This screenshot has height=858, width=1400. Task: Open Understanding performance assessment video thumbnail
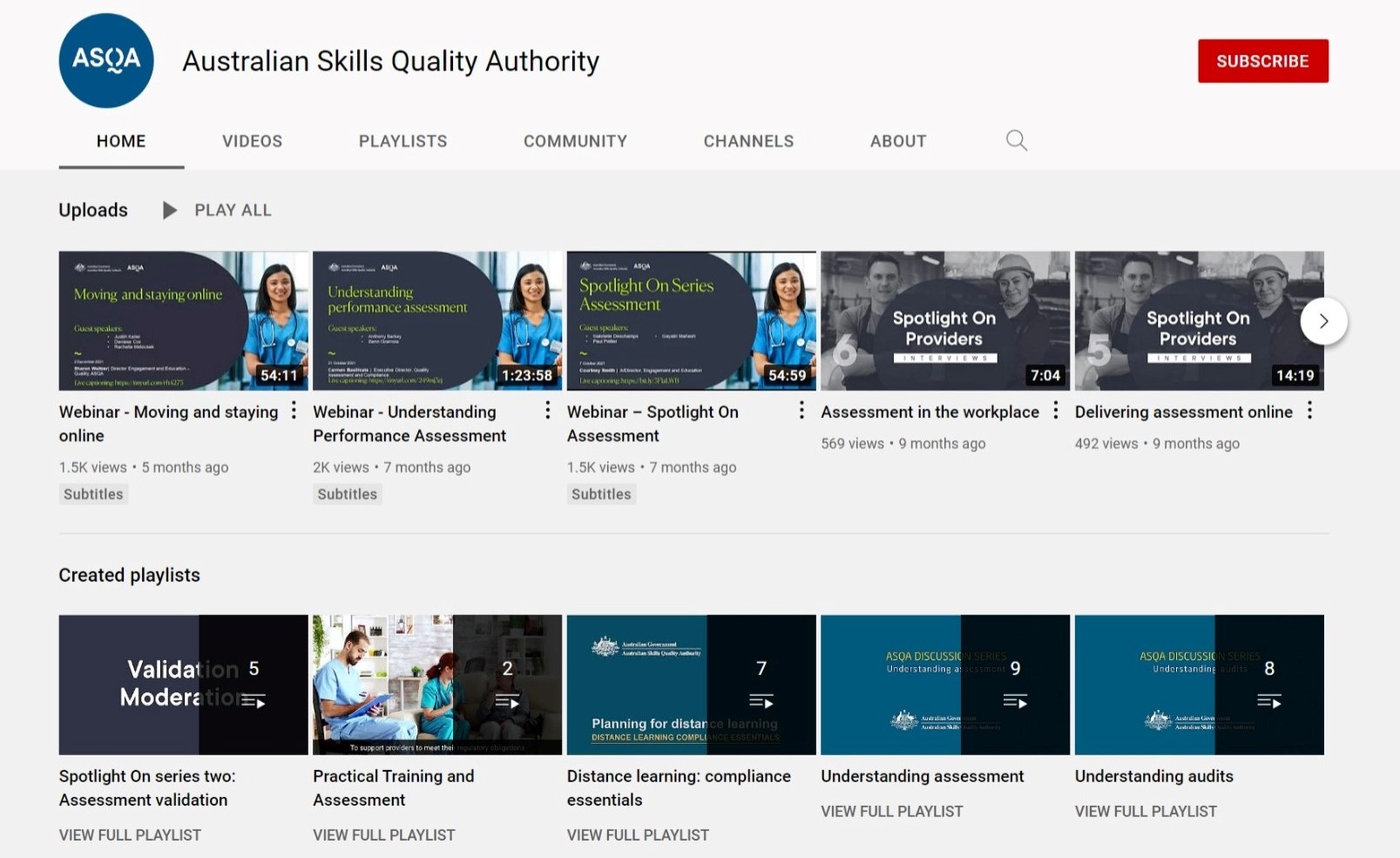tap(437, 321)
